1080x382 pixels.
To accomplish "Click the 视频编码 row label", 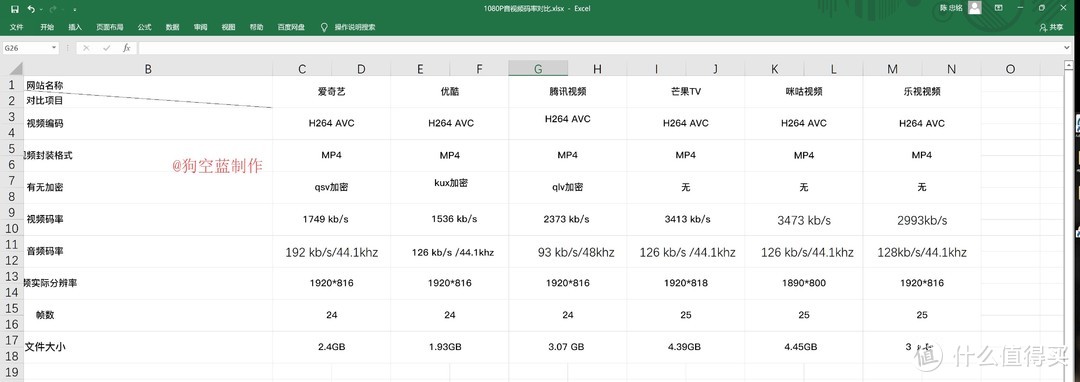I will click(x=45, y=123).
